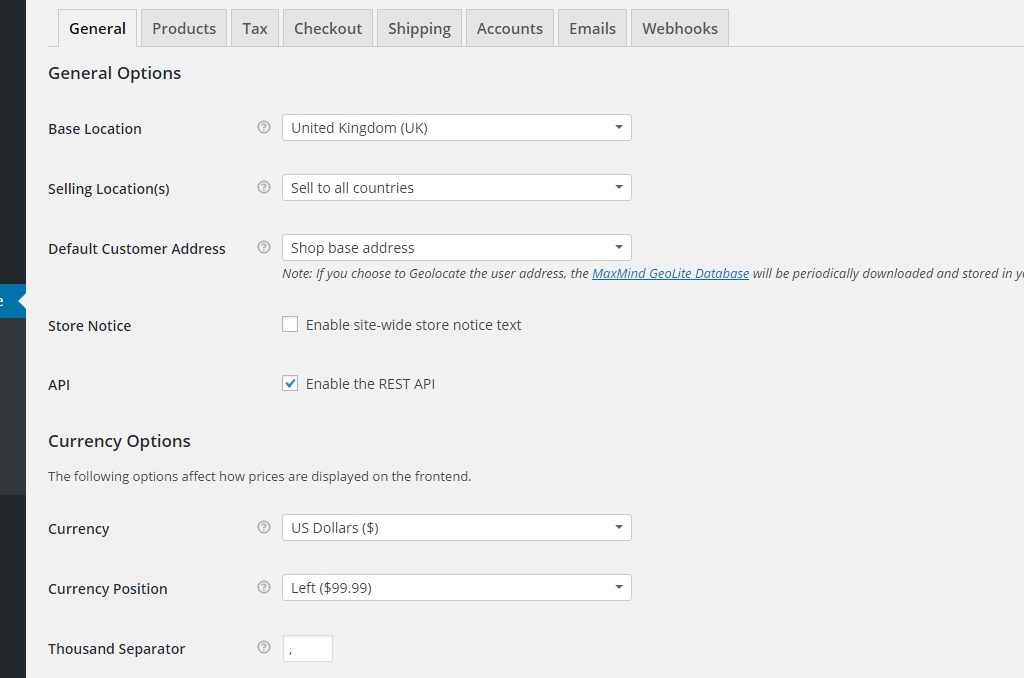1024x678 pixels.
Task: Follow the MaxMind GeoLite Database link
Action: pyautogui.click(x=670, y=273)
